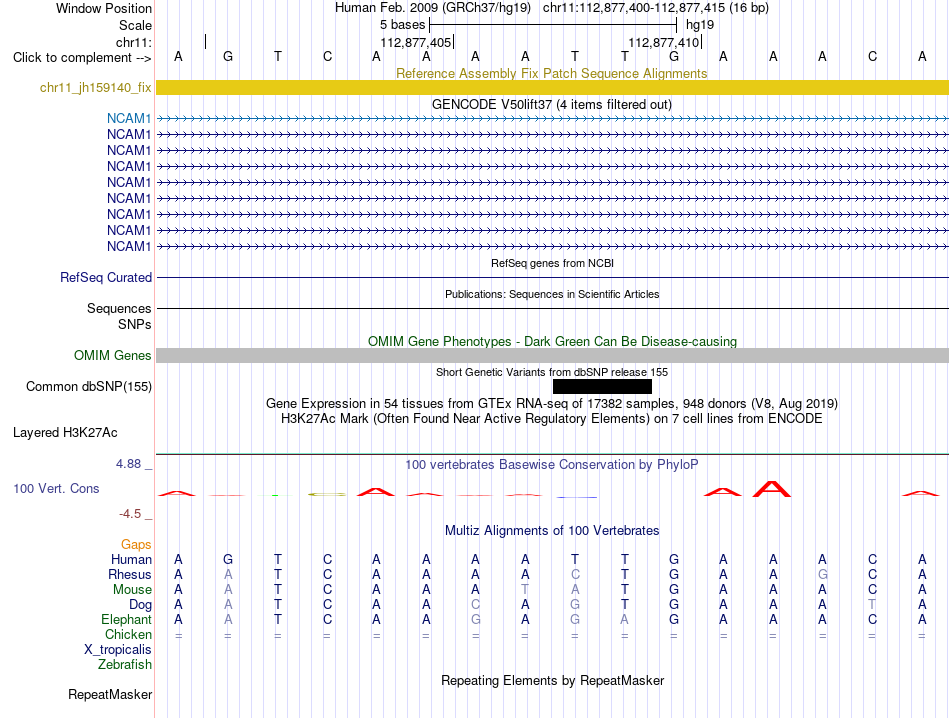Select the Mouse species row label

pyautogui.click(x=132, y=590)
